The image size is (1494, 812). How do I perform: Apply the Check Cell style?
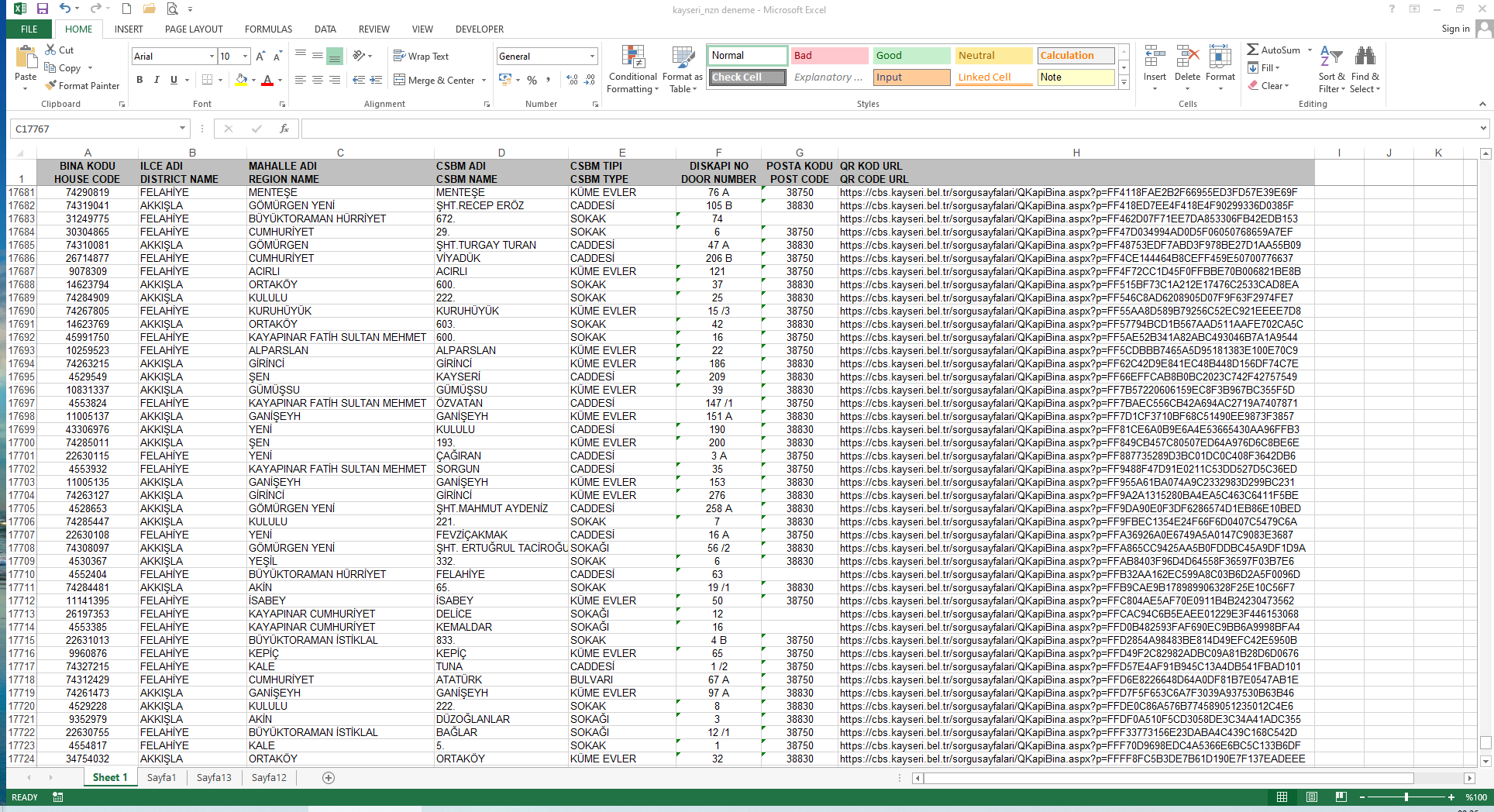pos(747,77)
